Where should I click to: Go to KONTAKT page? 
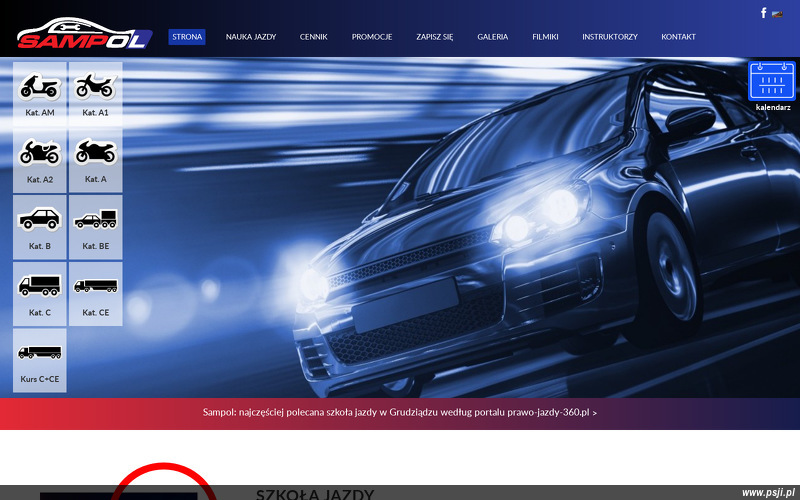[679, 37]
